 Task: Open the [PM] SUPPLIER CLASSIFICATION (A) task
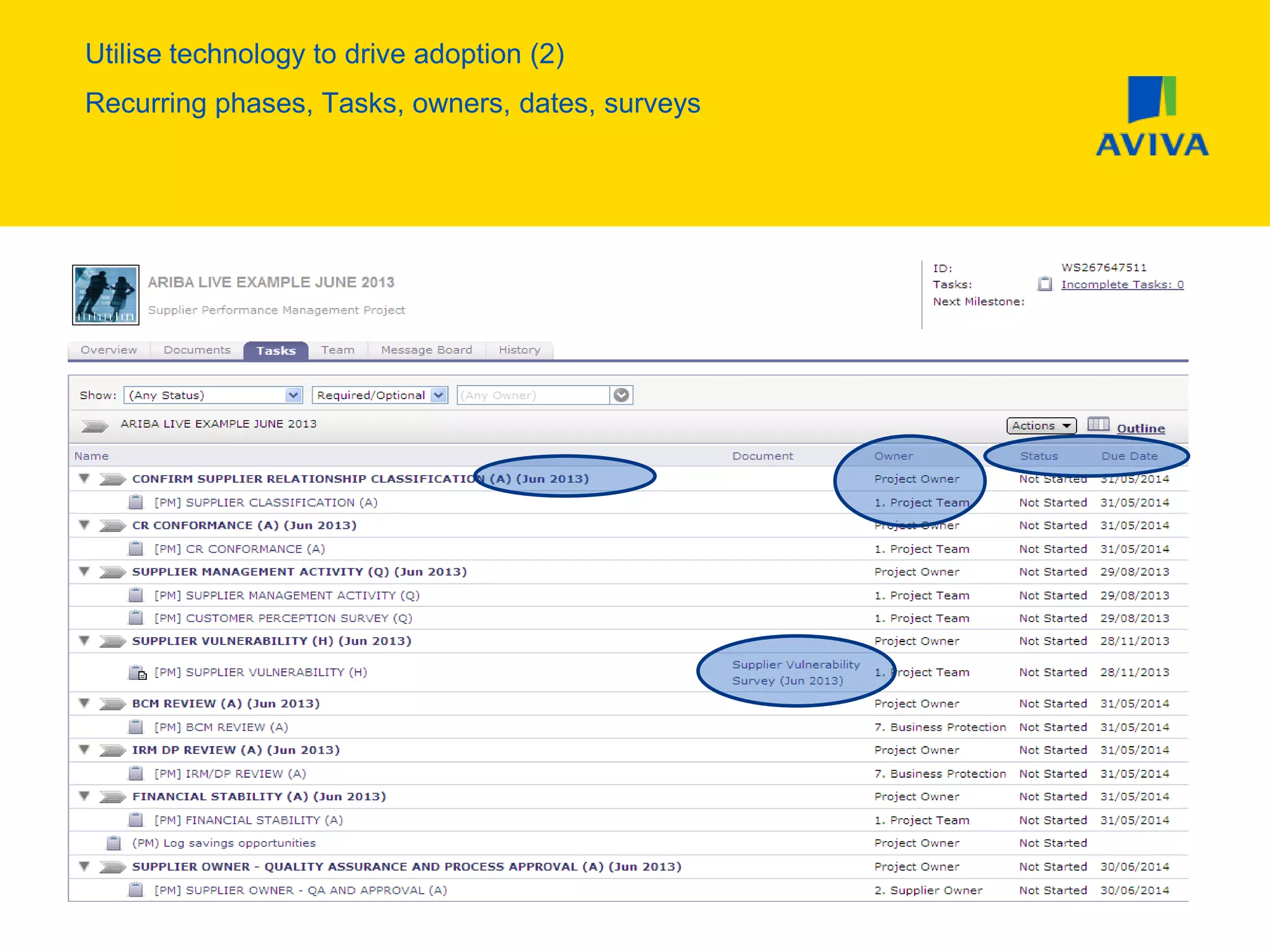pos(266,503)
